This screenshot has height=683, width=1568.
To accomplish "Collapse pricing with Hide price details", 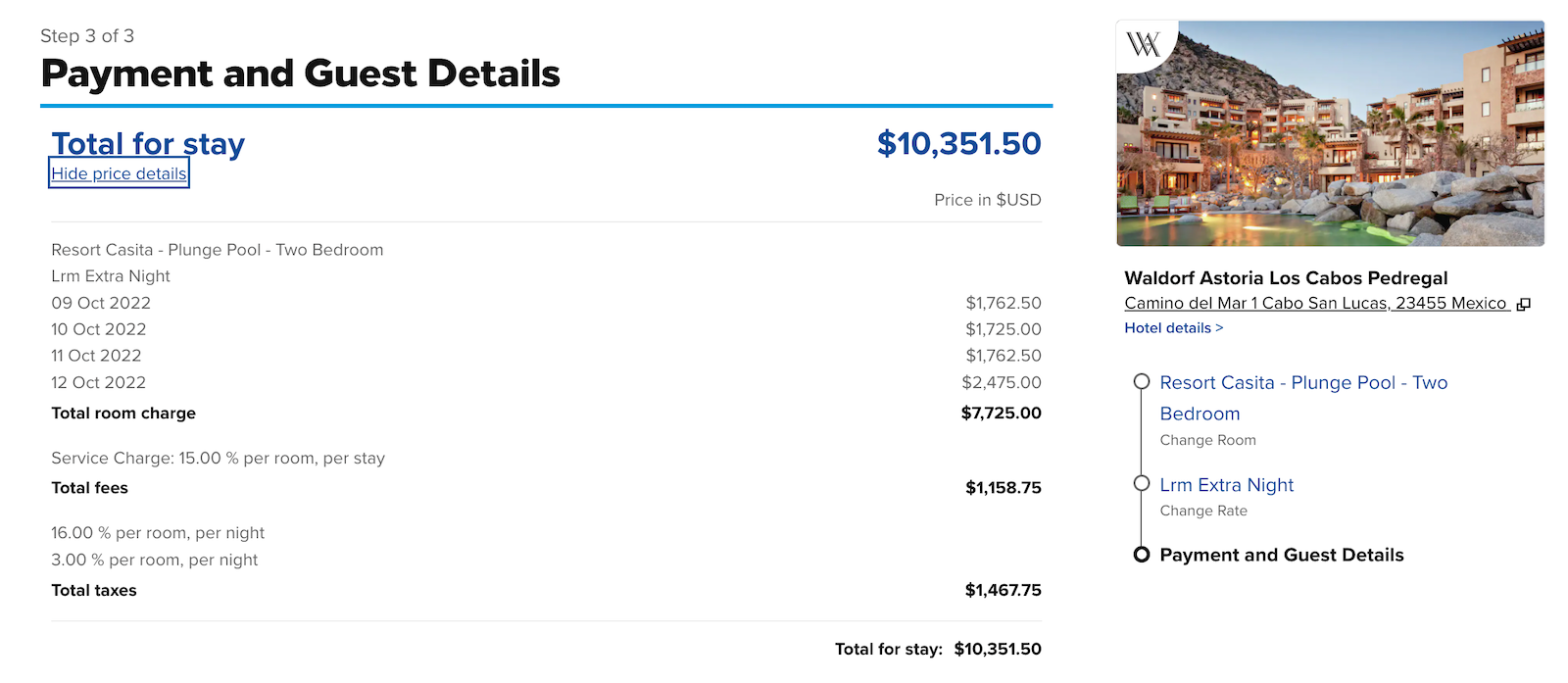I will click(x=118, y=173).
